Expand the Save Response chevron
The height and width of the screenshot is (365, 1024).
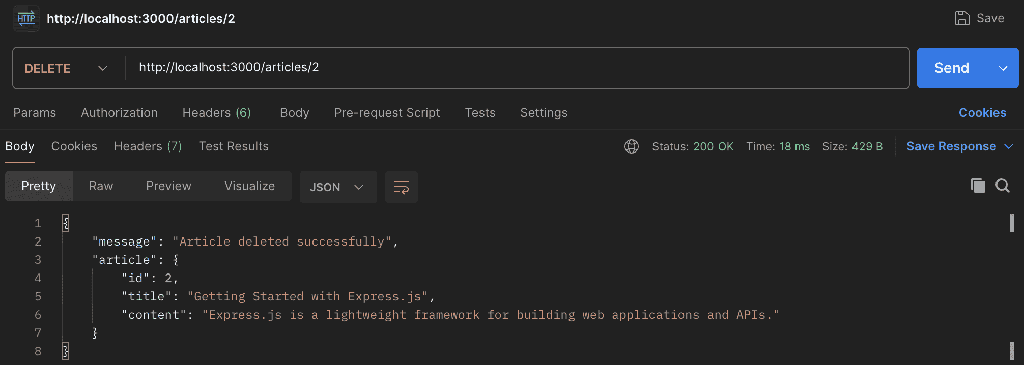click(1008, 146)
